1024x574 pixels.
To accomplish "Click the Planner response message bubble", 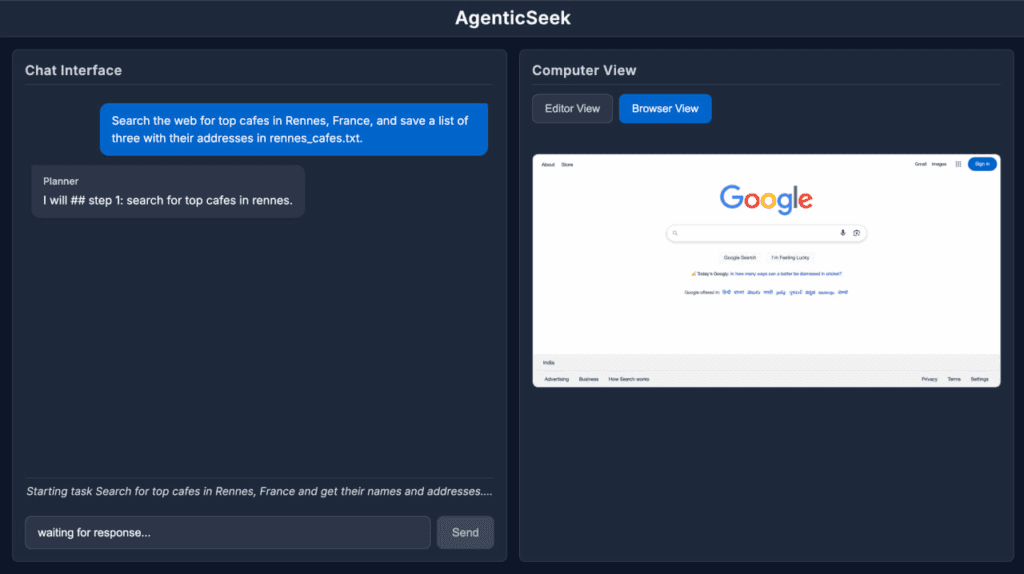I will 168,191.
